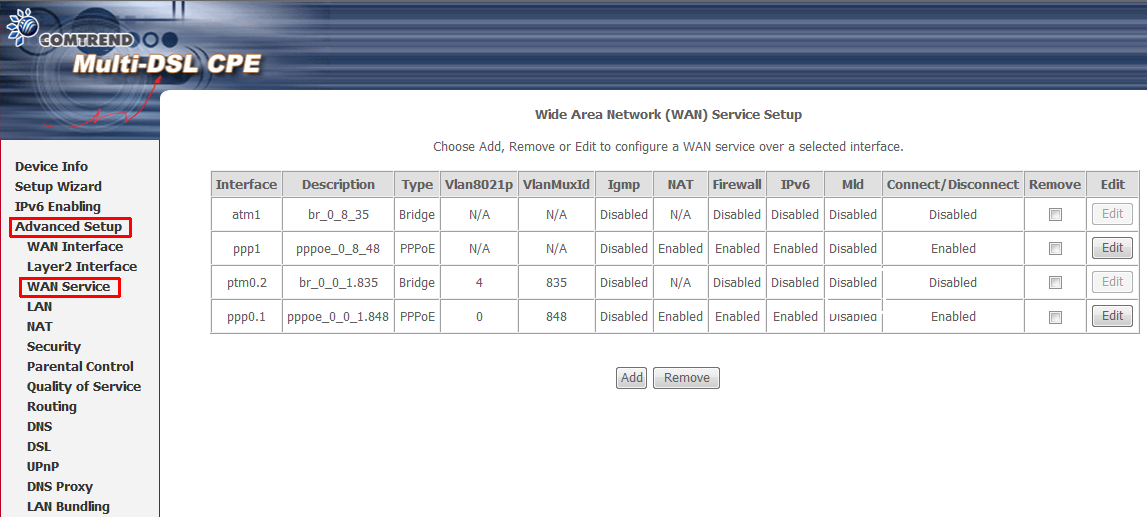Launch the Setup Wizard
The height and width of the screenshot is (517, 1147).
[x=58, y=187]
